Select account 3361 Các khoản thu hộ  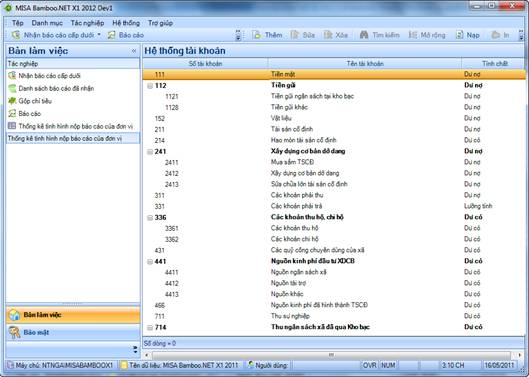pos(334,228)
